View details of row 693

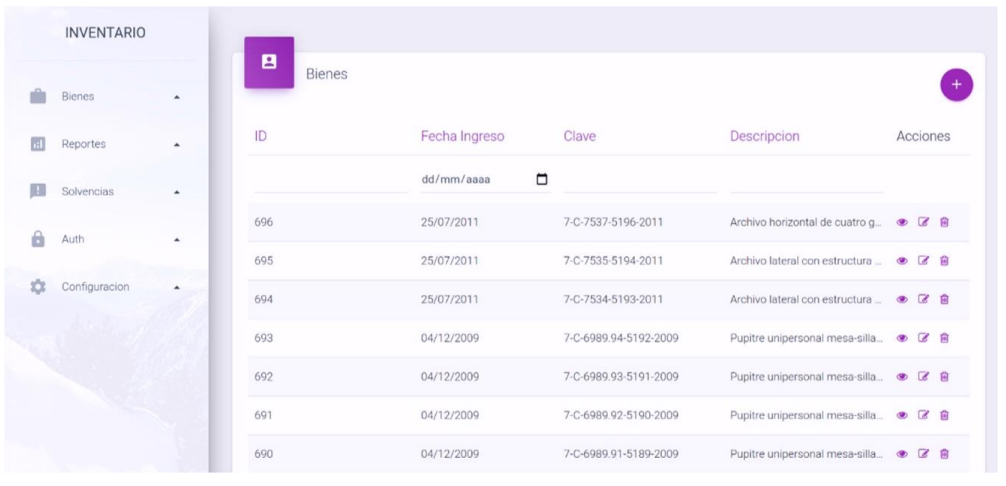click(902, 338)
